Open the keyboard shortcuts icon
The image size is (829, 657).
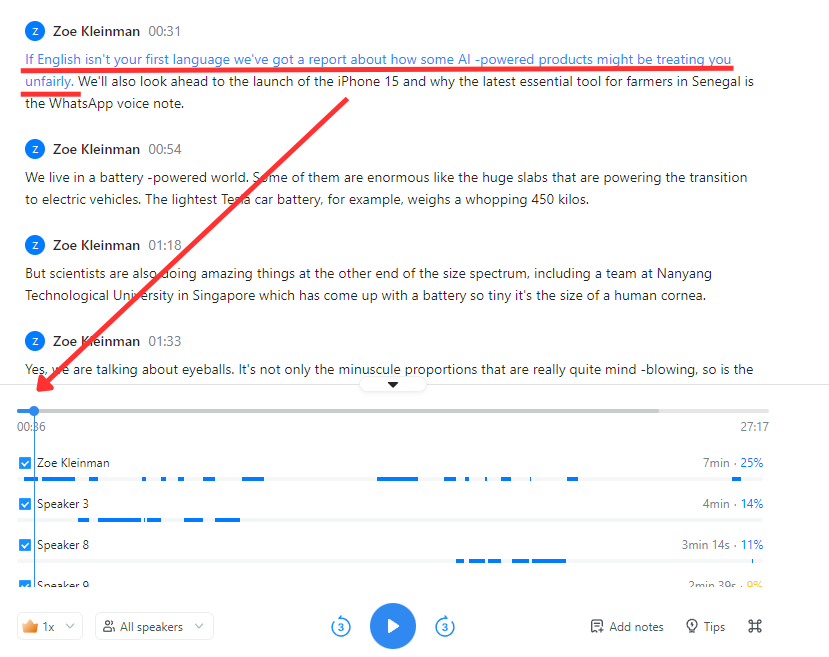[x=755, y=626]
